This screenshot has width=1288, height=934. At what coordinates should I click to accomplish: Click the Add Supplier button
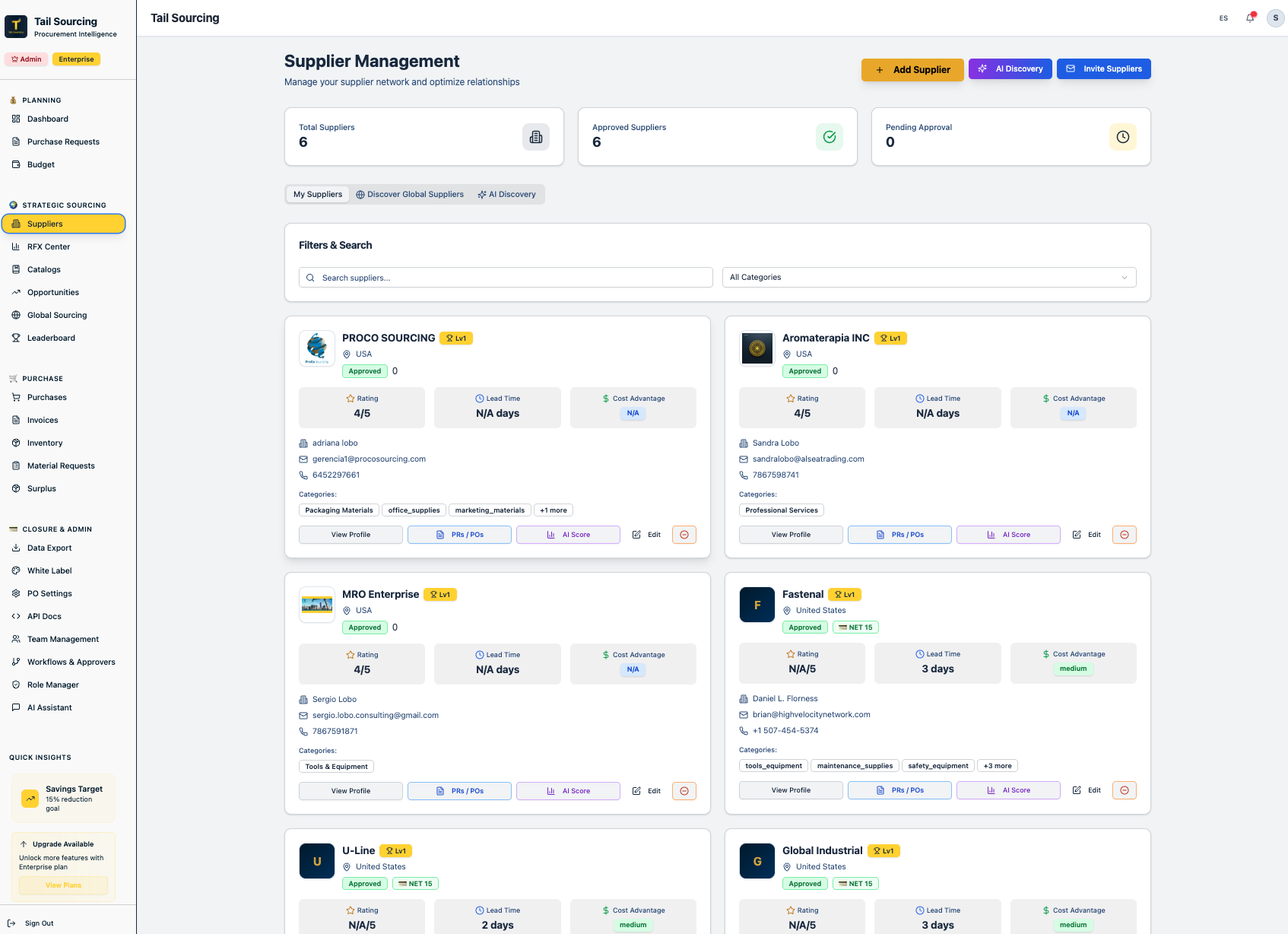912,69
